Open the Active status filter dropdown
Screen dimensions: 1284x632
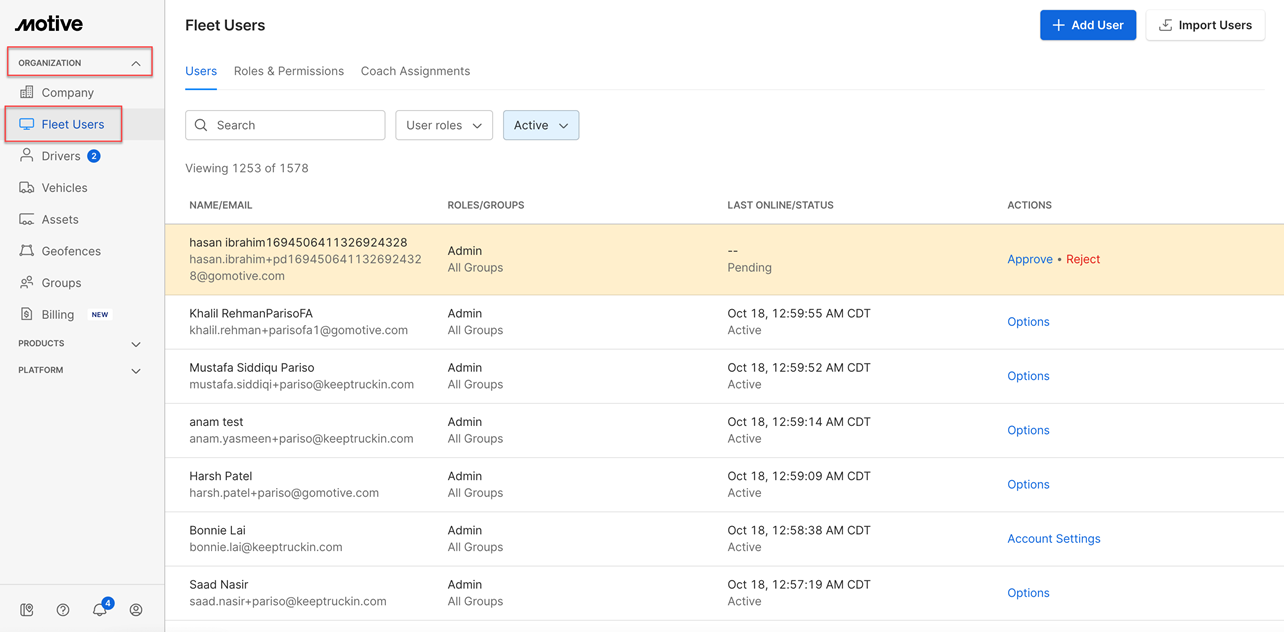point(541,125)
